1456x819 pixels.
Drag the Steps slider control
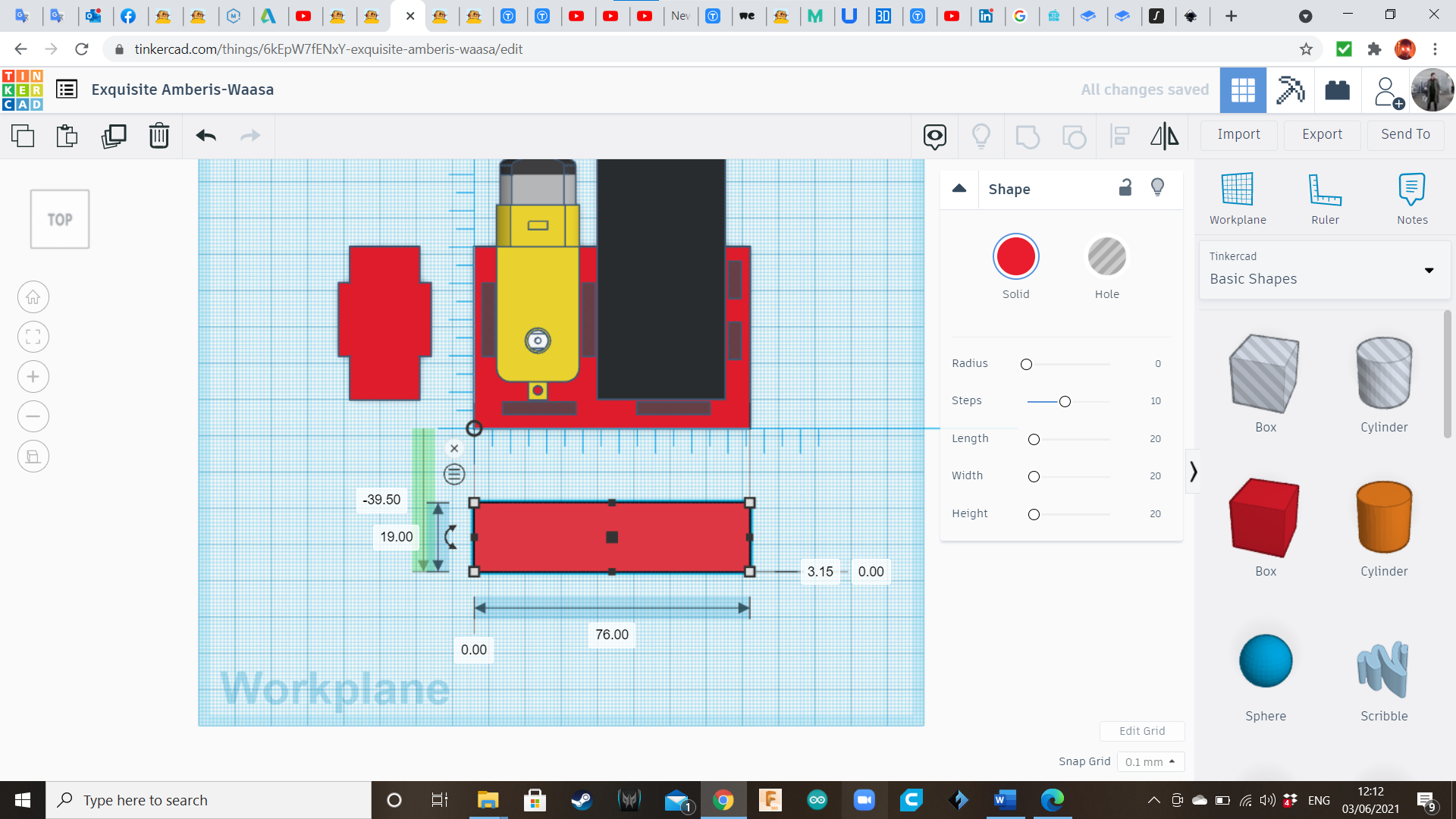(1064, 400)
